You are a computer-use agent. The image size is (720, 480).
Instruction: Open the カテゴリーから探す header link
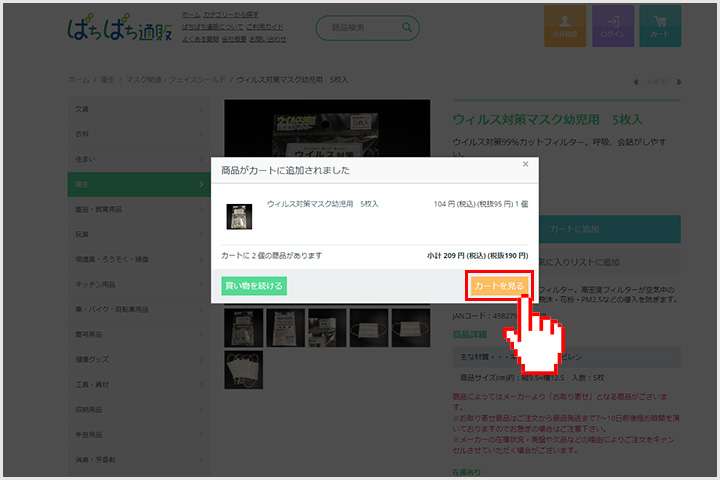click(x=231, y=15)
